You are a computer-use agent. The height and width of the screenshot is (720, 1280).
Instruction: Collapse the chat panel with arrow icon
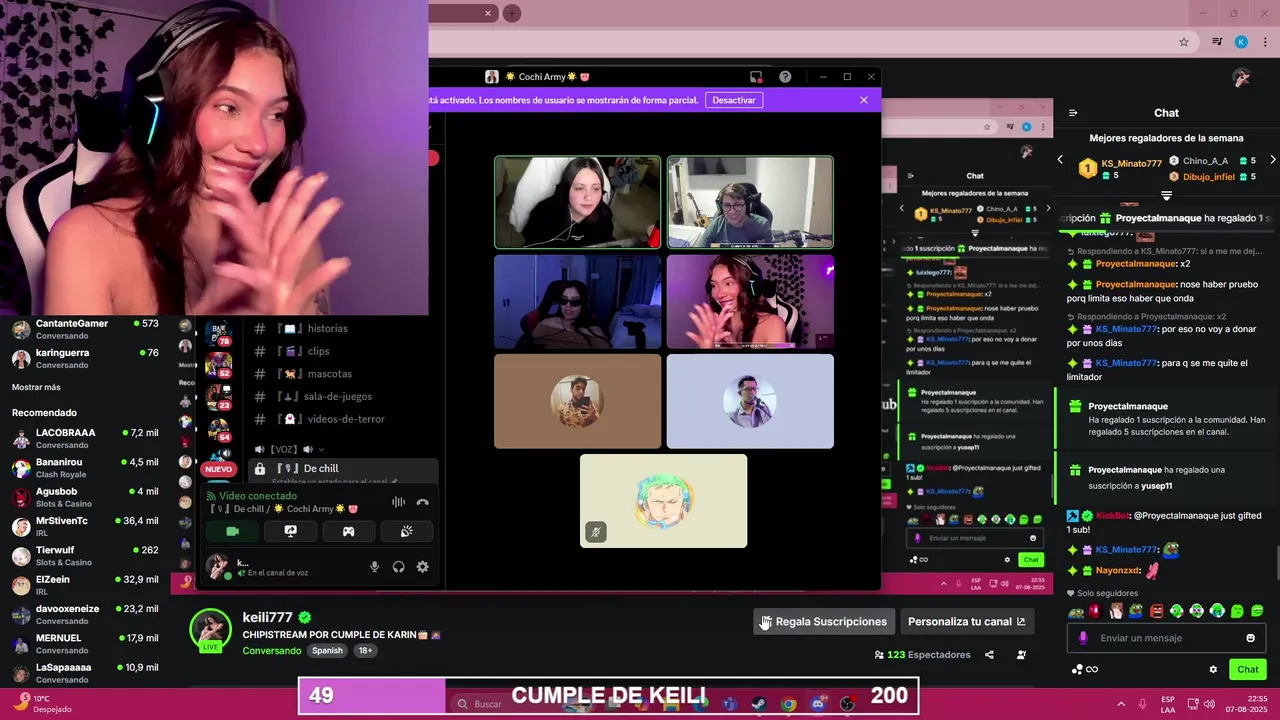pos(1073,113)
